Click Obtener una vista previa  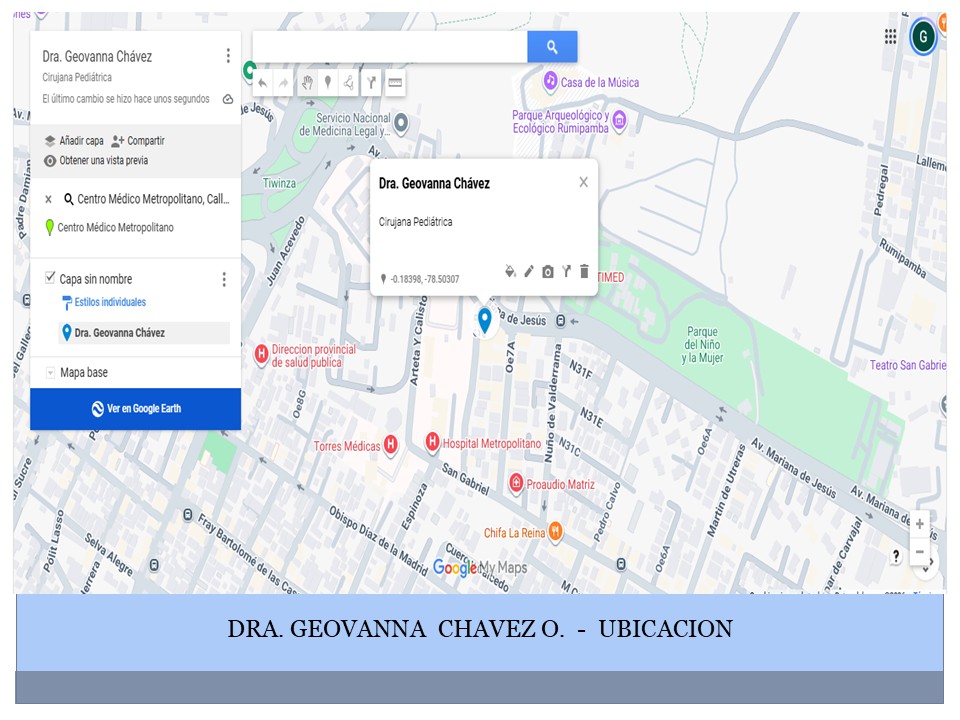pos(96,160)
